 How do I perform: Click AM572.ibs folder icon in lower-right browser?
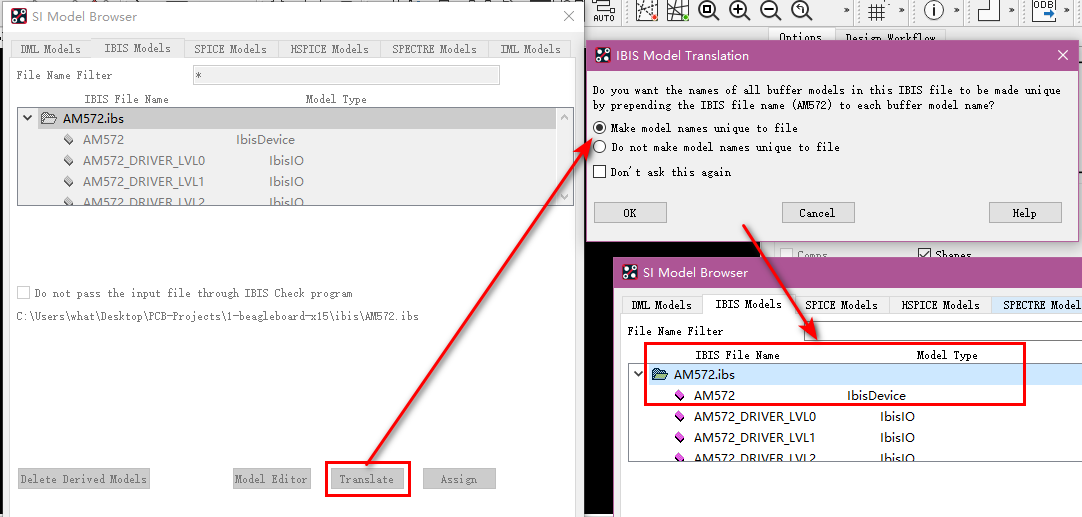tap(660, 375)
